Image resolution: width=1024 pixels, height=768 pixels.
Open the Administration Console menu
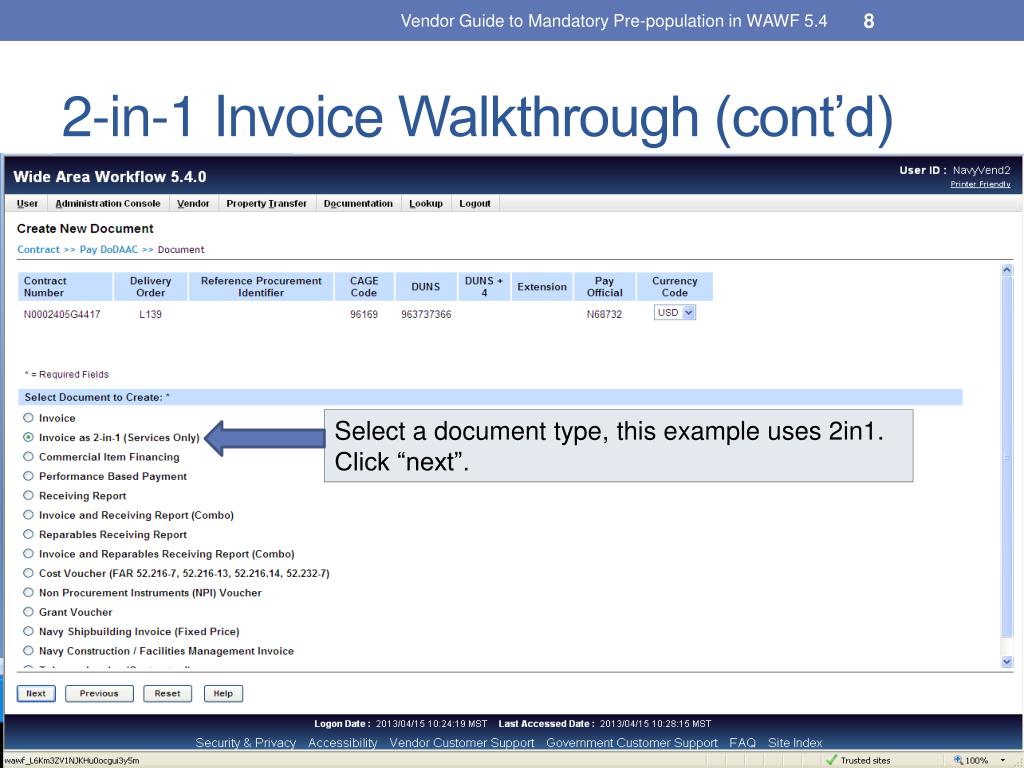108,204
